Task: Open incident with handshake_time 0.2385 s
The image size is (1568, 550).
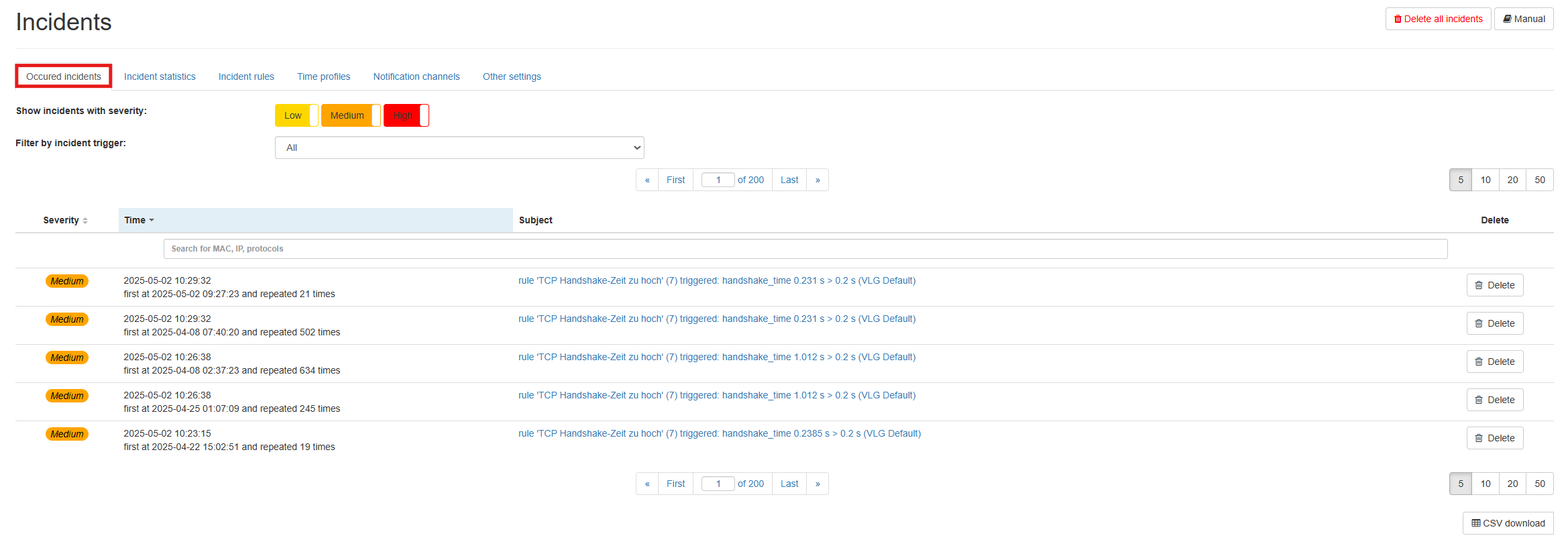Action: (720, 433)
